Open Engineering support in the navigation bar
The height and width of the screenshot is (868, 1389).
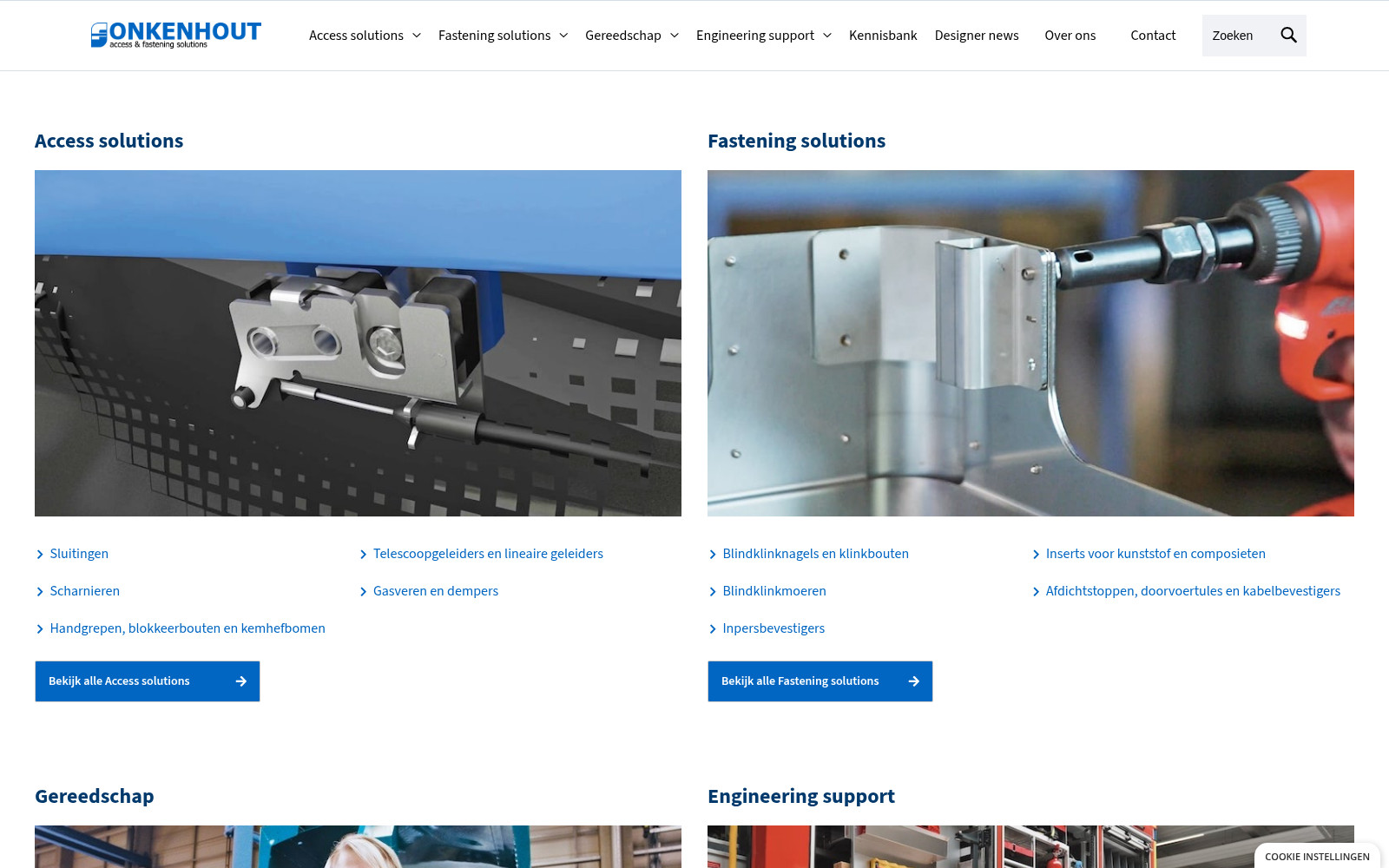point(755,36)
